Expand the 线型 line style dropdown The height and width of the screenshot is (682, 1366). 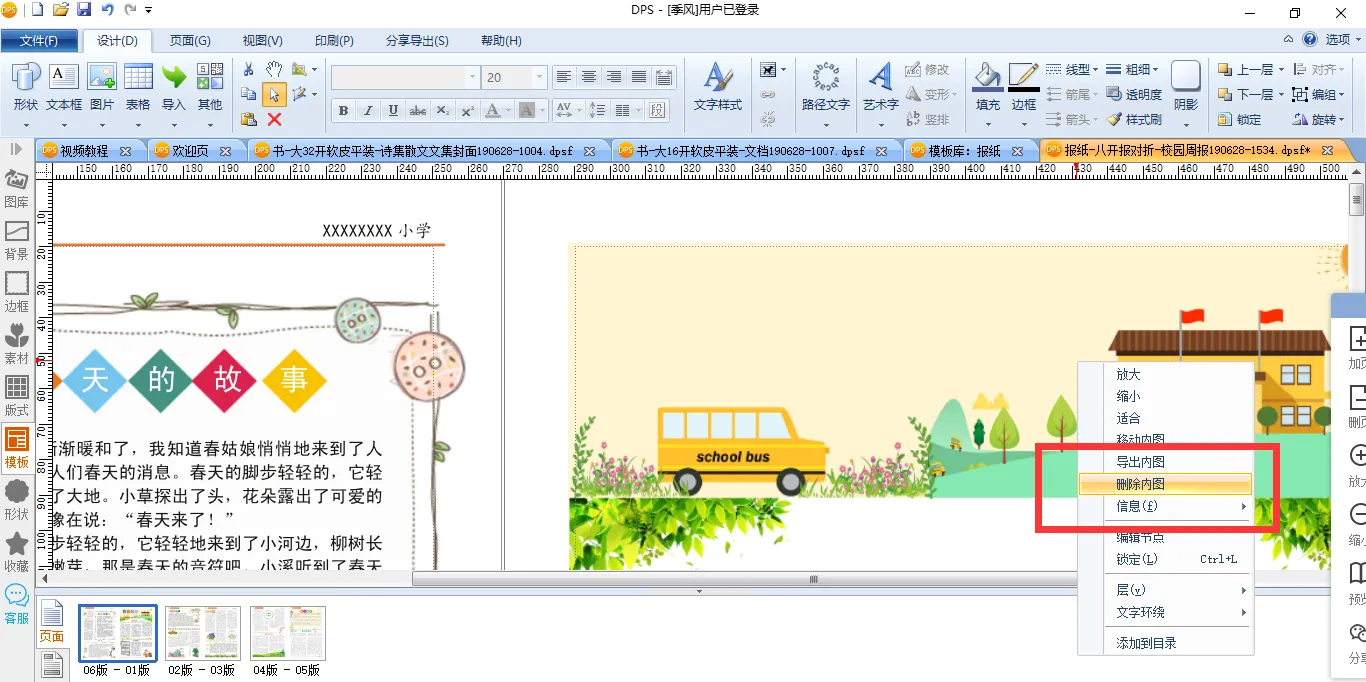pyautogui.click(x=1095, y=69)
